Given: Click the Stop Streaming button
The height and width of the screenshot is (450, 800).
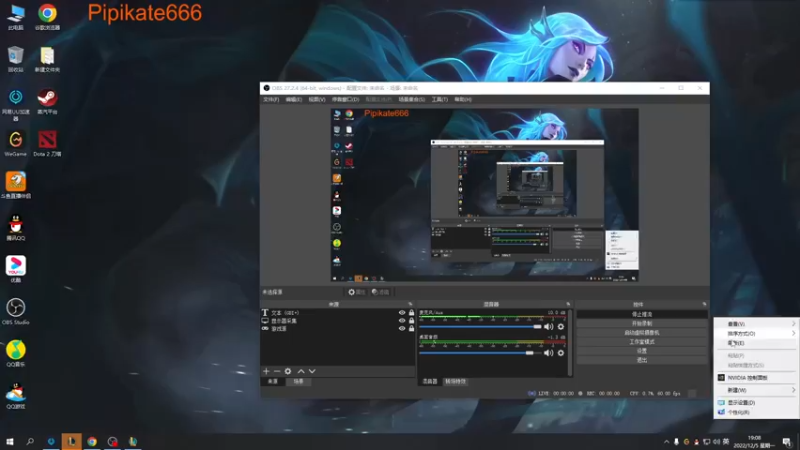Looking at the screenshot, I should 642,314.
